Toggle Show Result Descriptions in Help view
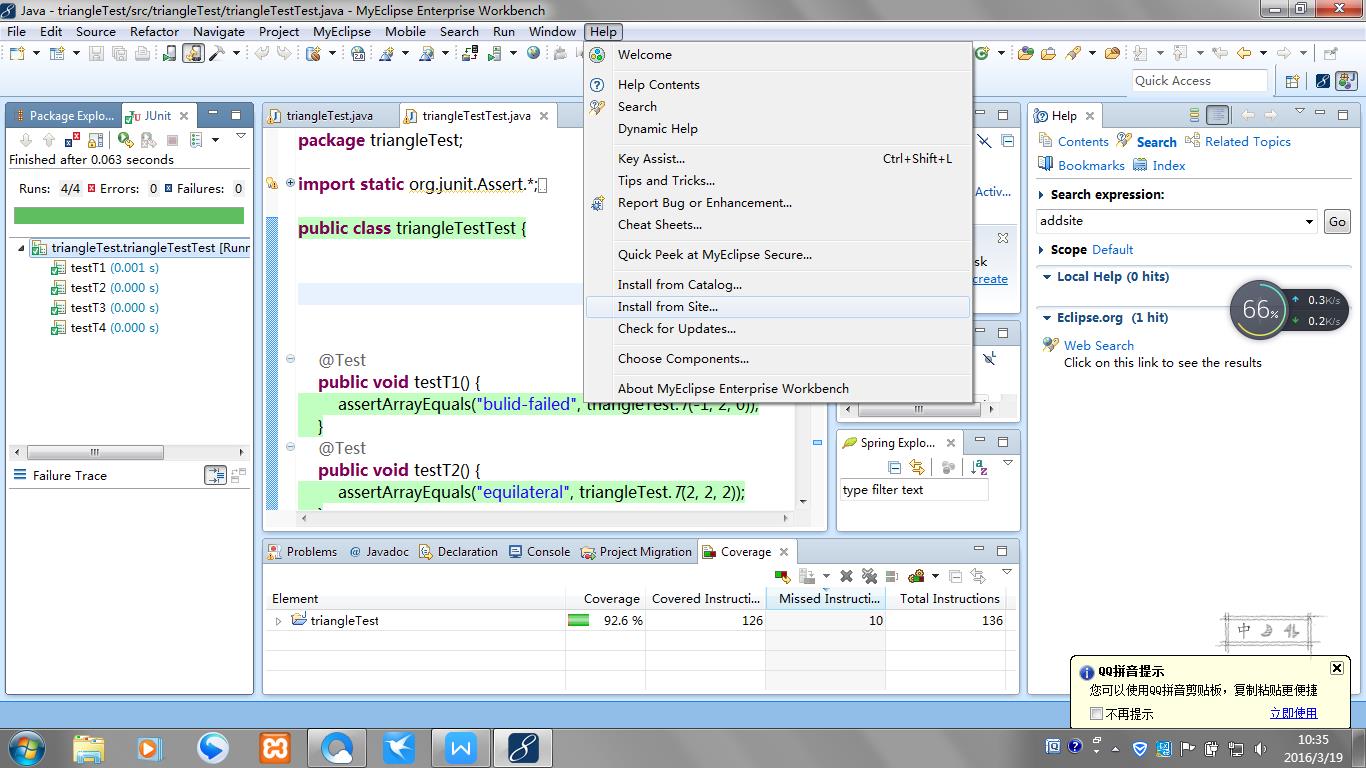Image resolution: width=1366 pixels, height=768 pixels. (1217, 115)
